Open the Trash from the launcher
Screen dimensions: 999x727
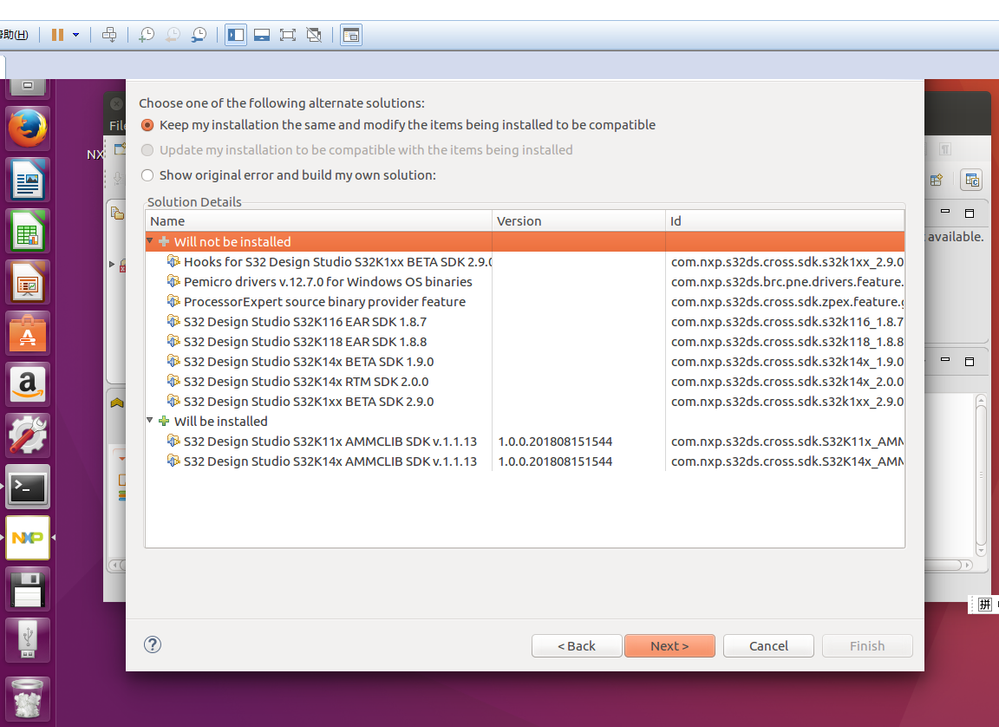coord(27,698)
